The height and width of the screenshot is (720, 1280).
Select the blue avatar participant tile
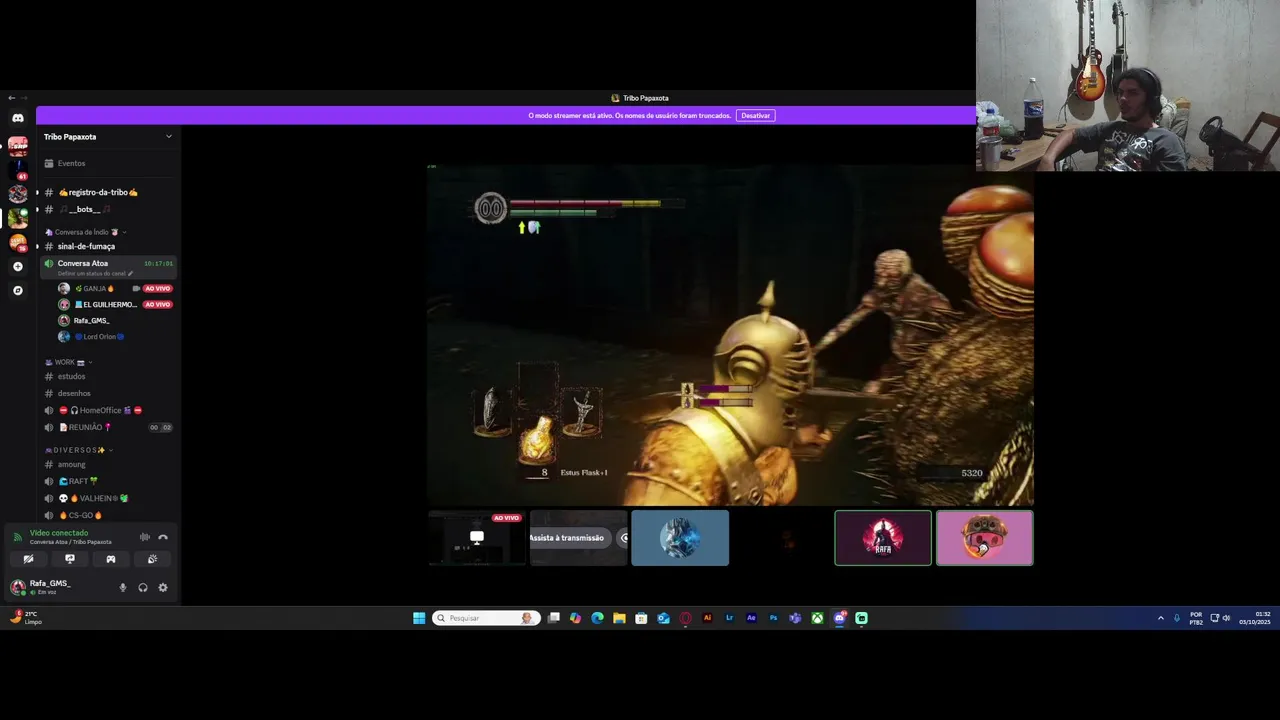tap(680, 538)
